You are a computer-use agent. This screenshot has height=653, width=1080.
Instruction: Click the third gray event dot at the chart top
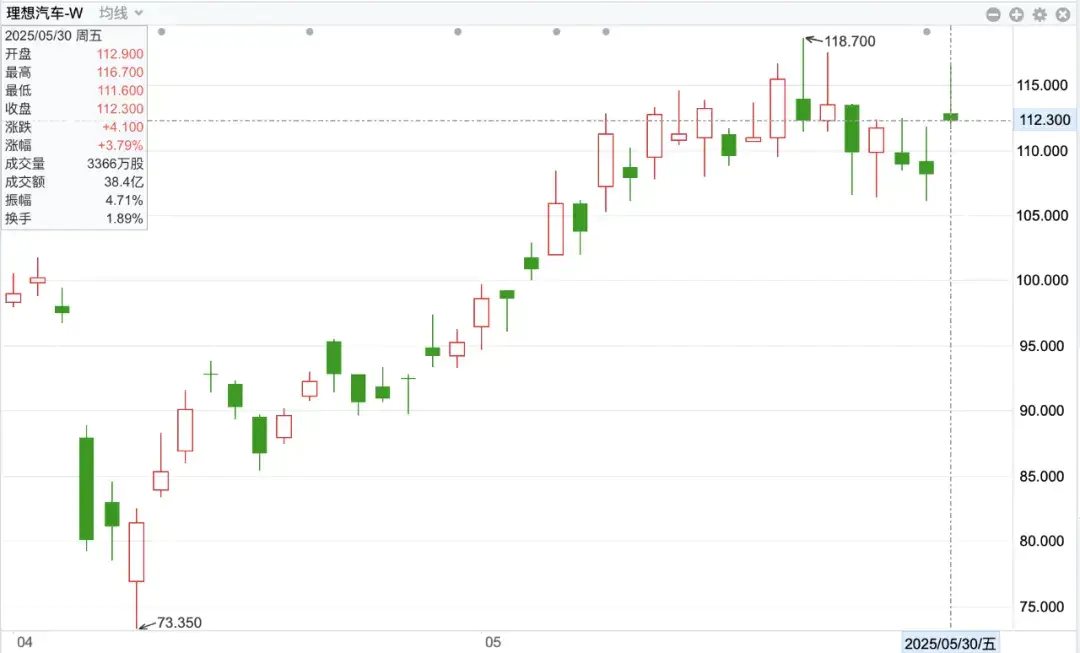point(457,32)
